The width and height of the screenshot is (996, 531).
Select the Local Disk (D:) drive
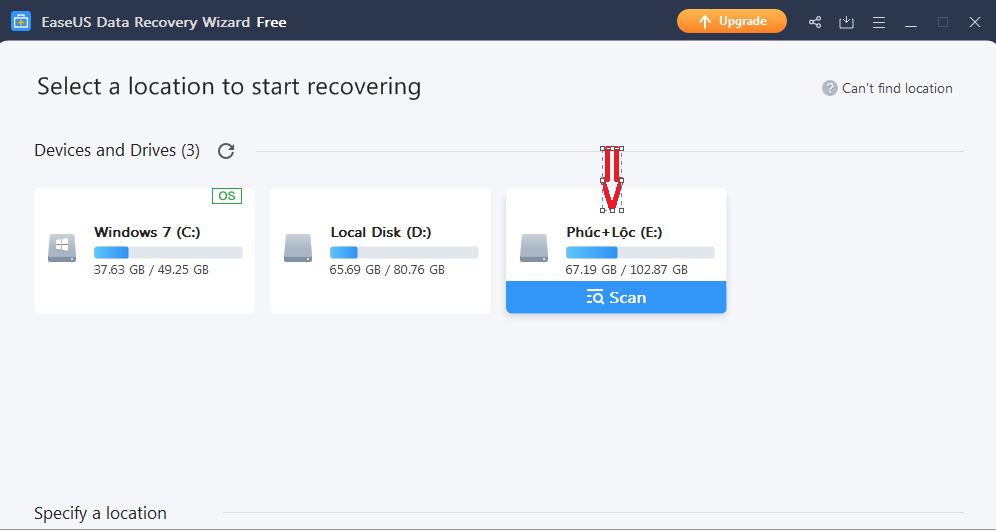[380, 251]
